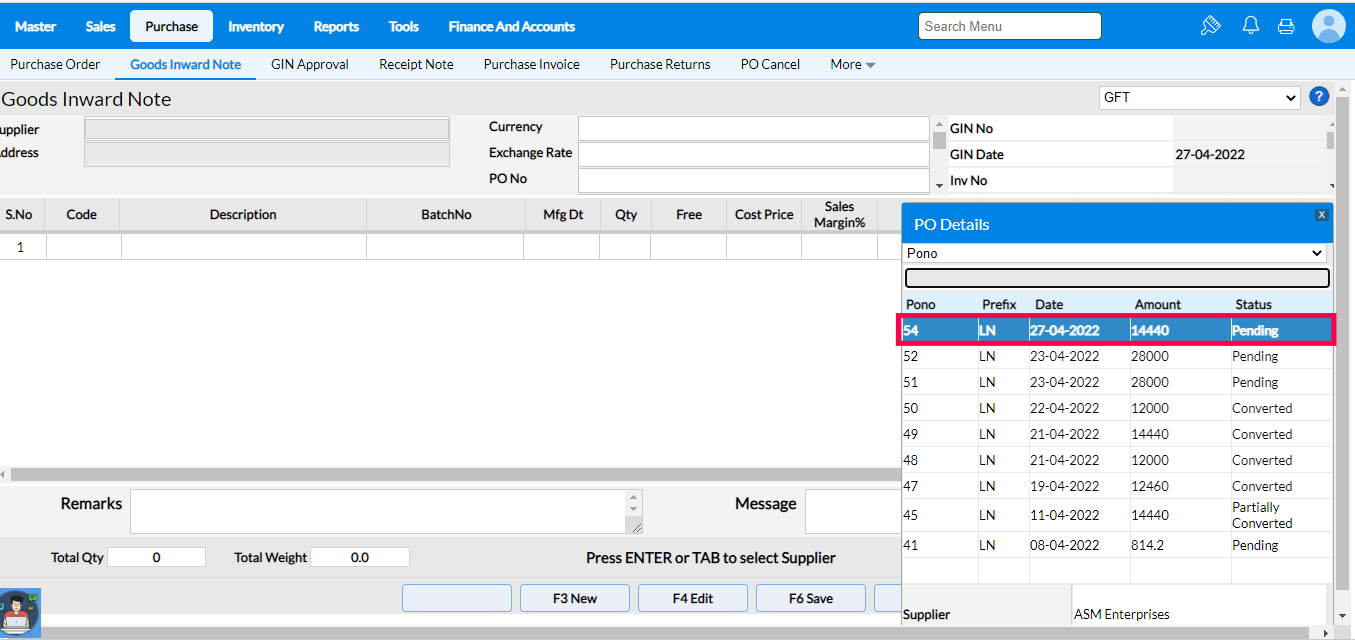Open the user profile avatar
The height and width of the screenshot is (640, 1355).
pos(1329,26)
